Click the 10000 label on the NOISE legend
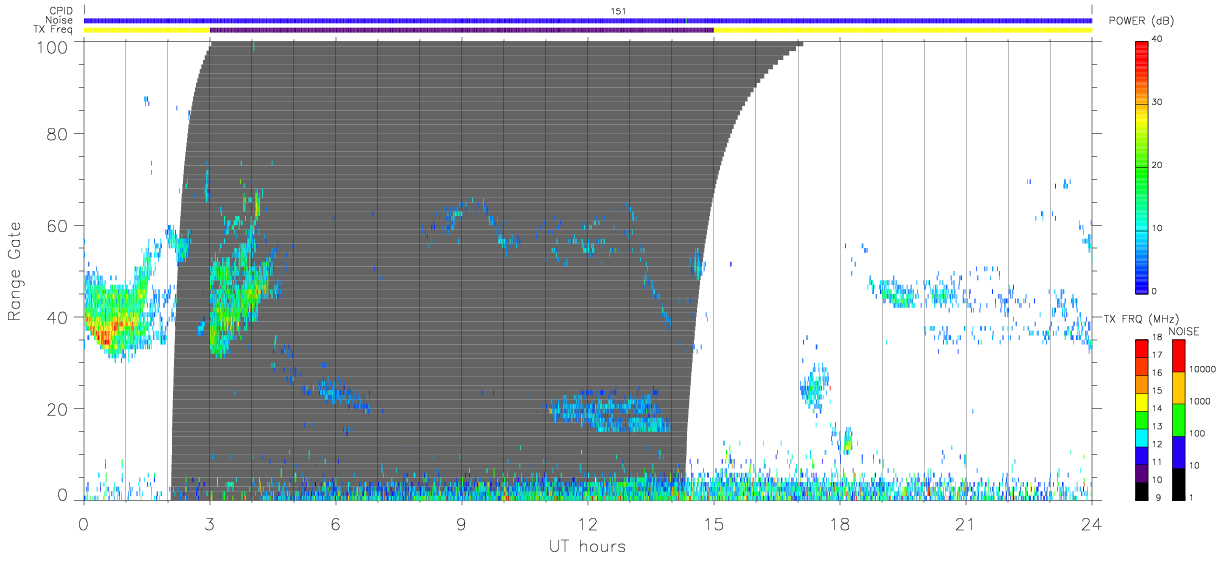Screen dimensions: 1228x567 1204,369
